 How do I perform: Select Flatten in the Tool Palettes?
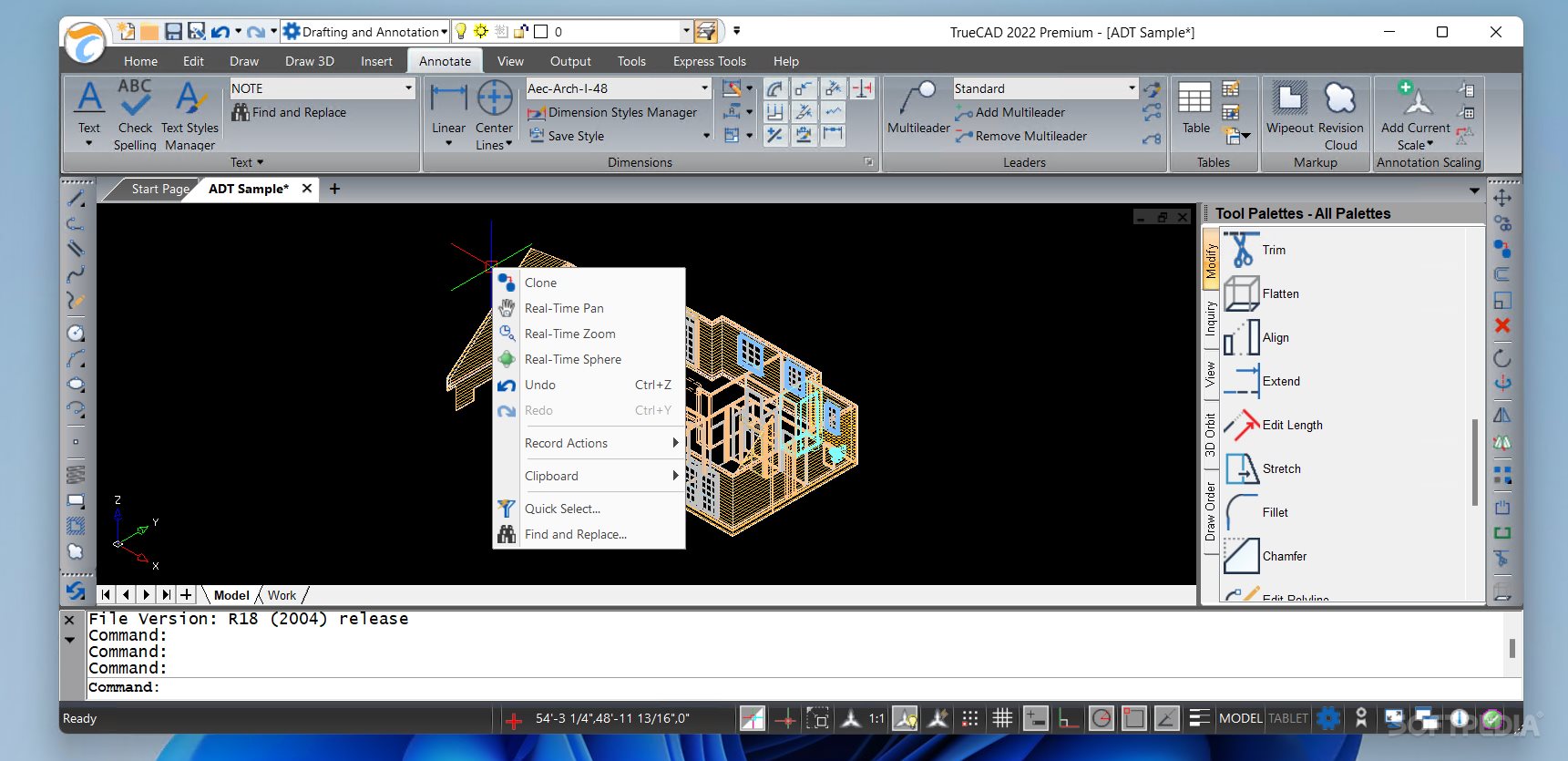[x=1262, y=293]
